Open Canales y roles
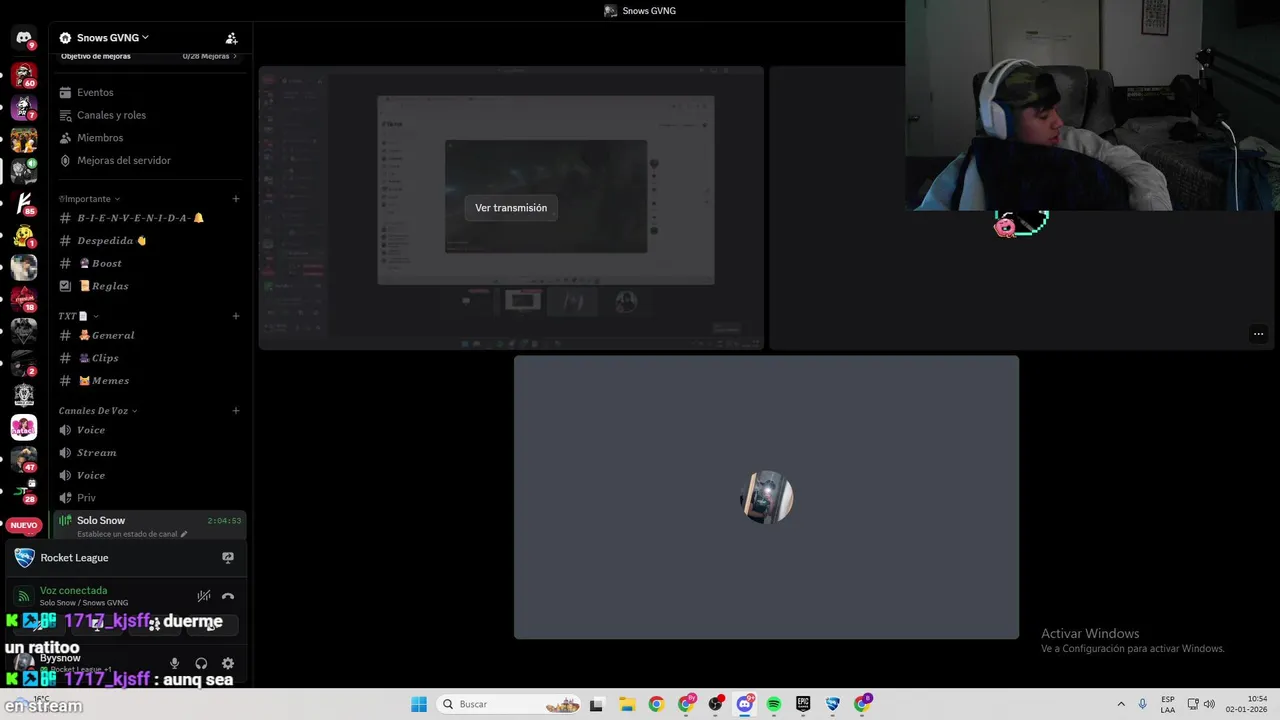Viewport: 1280px width, 720px height. point(111,115)
